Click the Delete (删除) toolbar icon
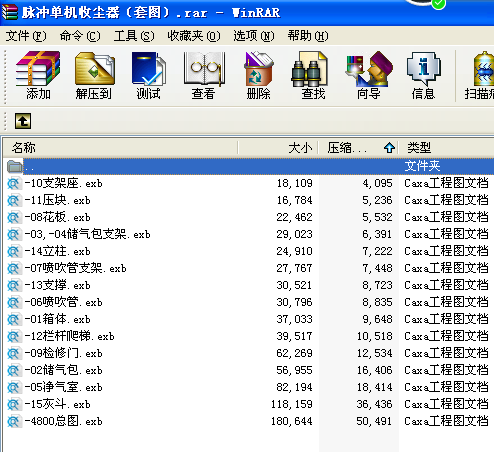This screenshot has height=452, width=494. pyautogui.click(x=258, y=75)
